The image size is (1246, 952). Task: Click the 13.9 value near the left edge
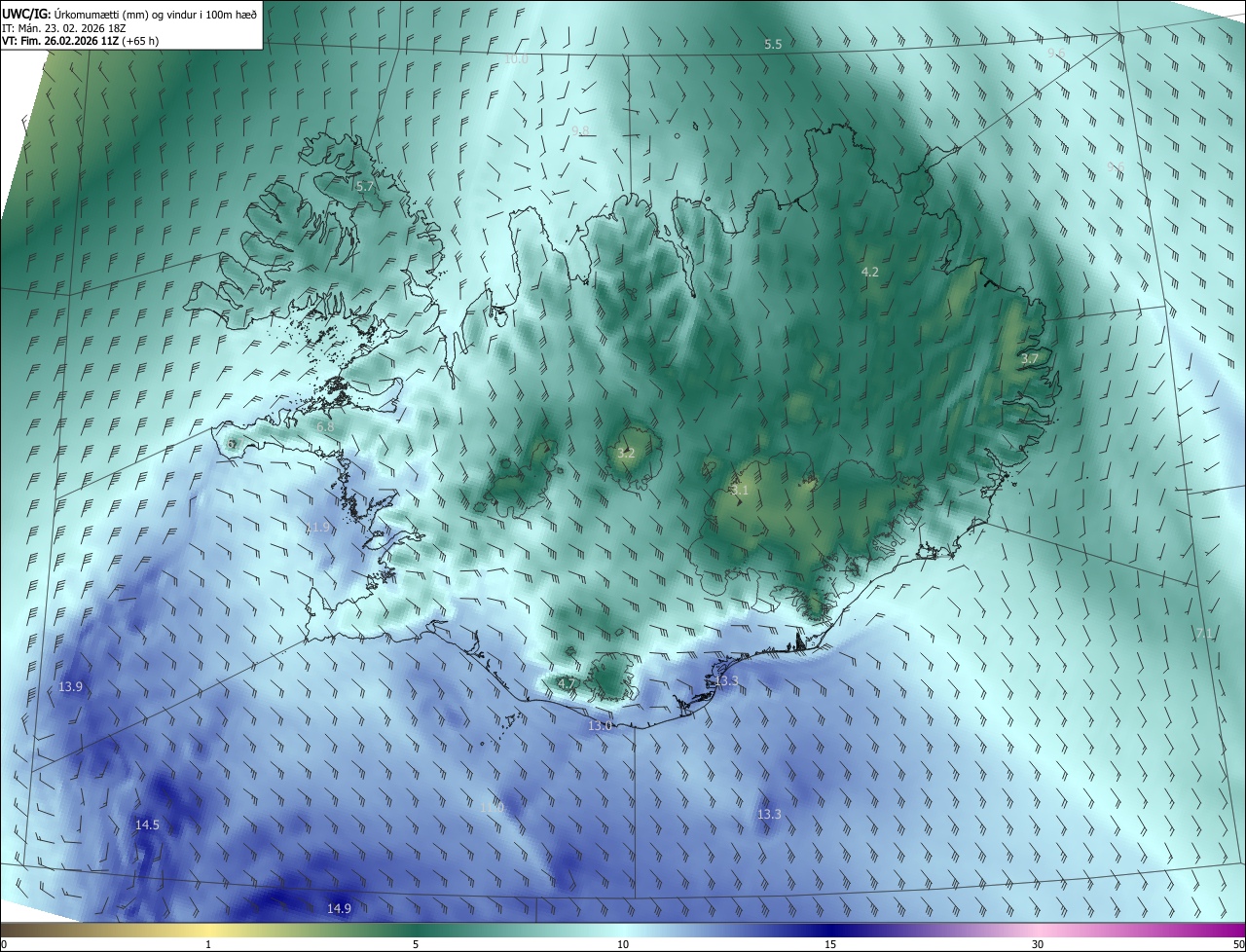tap(70, 687)
